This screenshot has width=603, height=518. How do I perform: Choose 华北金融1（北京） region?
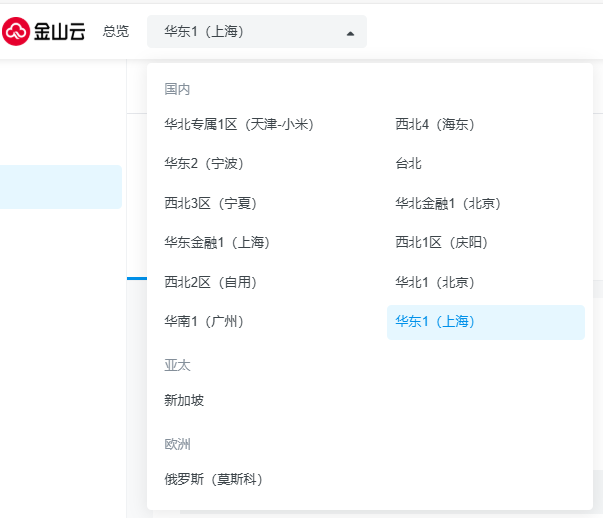(x=448, y=203)
